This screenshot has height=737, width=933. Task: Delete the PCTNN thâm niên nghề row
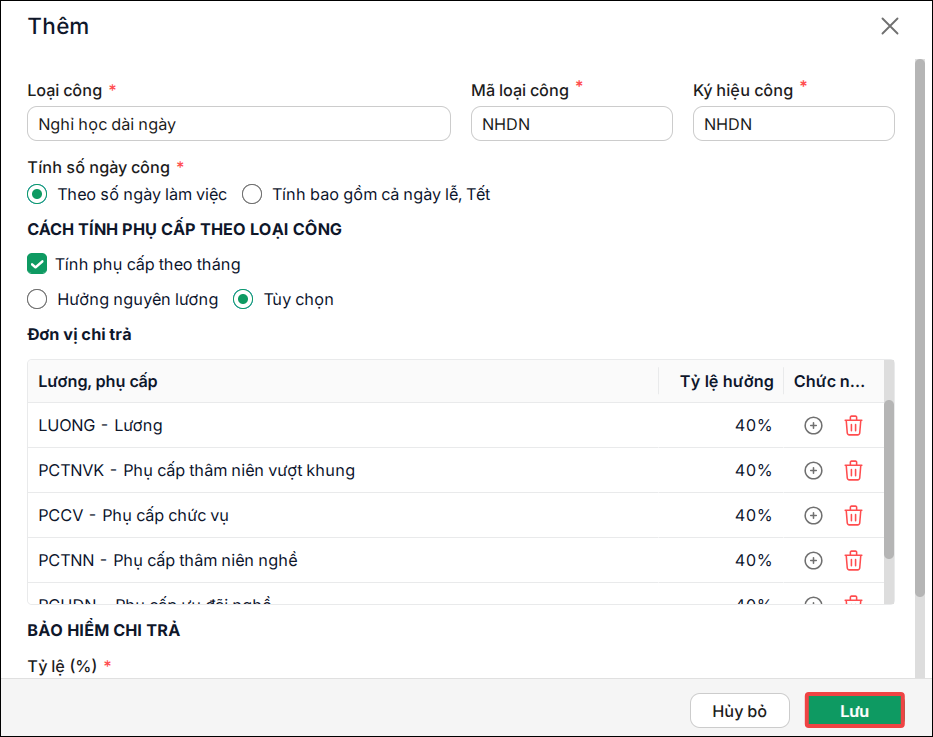[853, 560]
